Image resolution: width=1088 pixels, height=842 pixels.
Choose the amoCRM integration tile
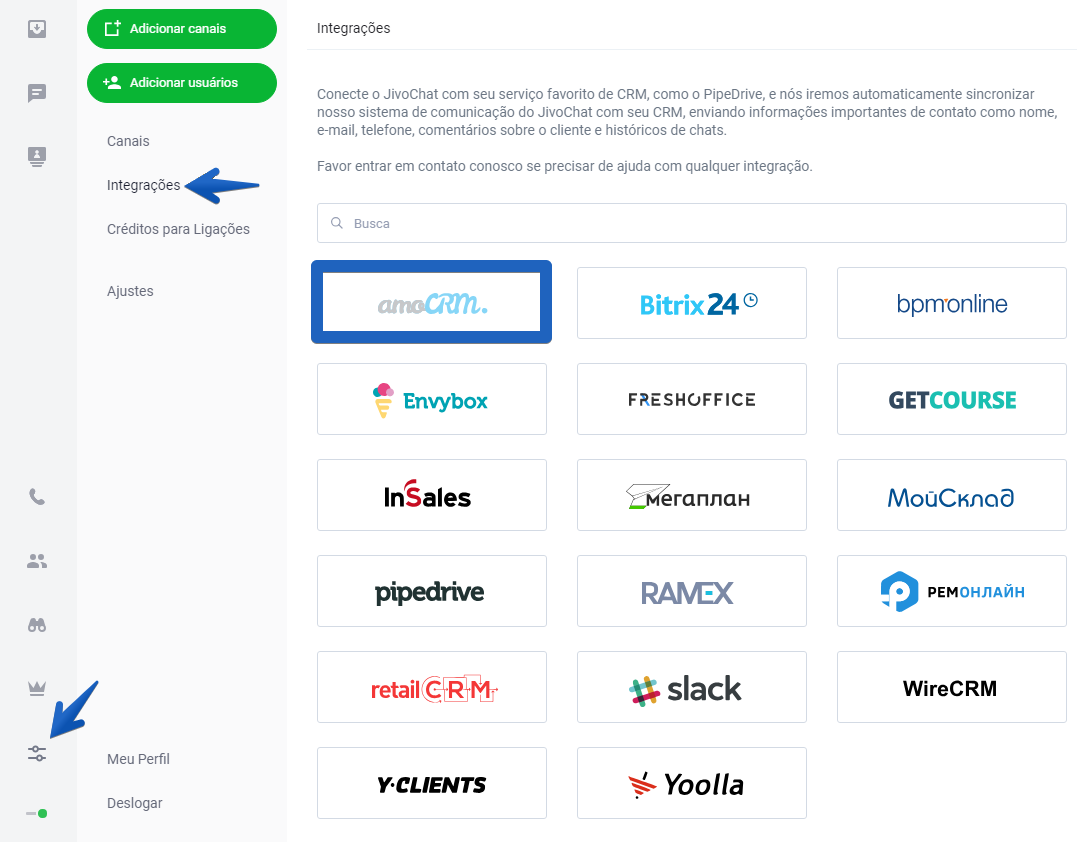tap(432, 303)
